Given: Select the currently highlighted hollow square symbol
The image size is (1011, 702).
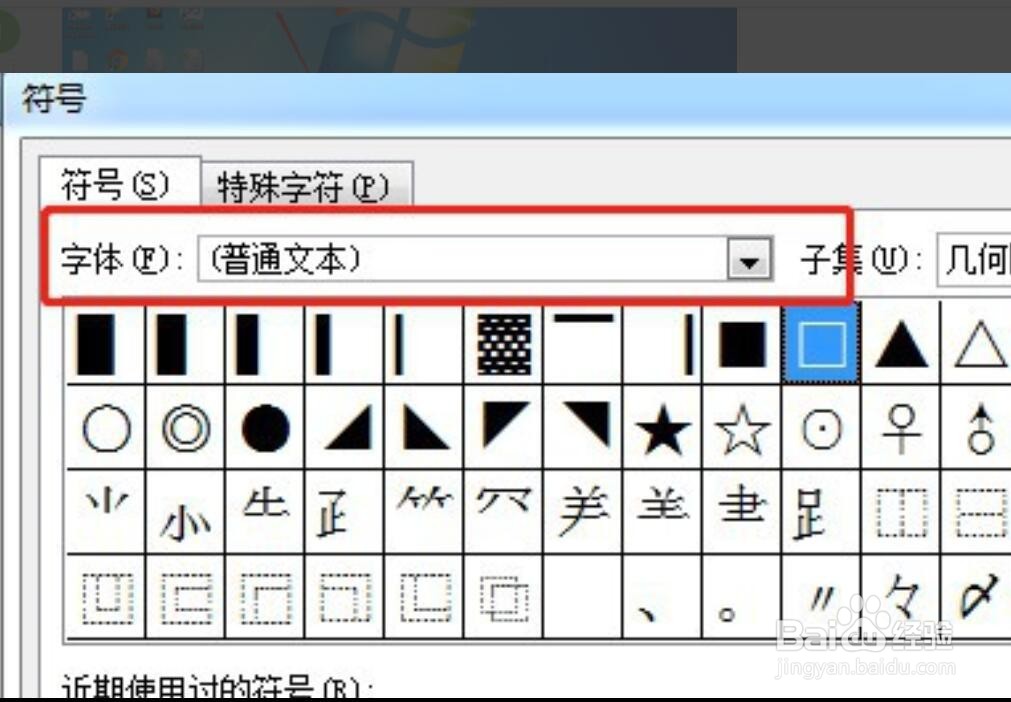Looking at the screenshot, I should pos(819,346).
